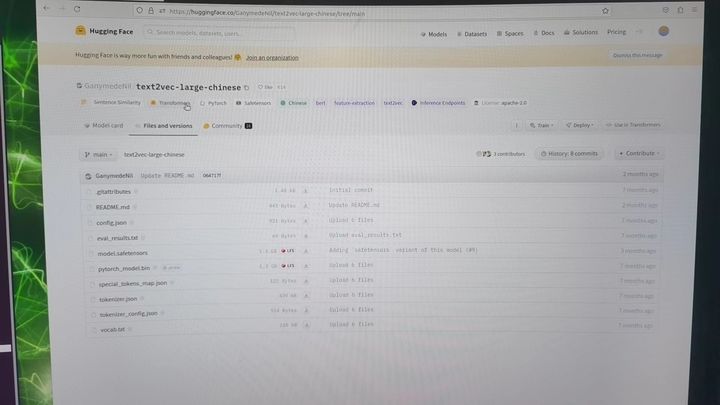Copy the model name with the copy icon

point(247,87)
